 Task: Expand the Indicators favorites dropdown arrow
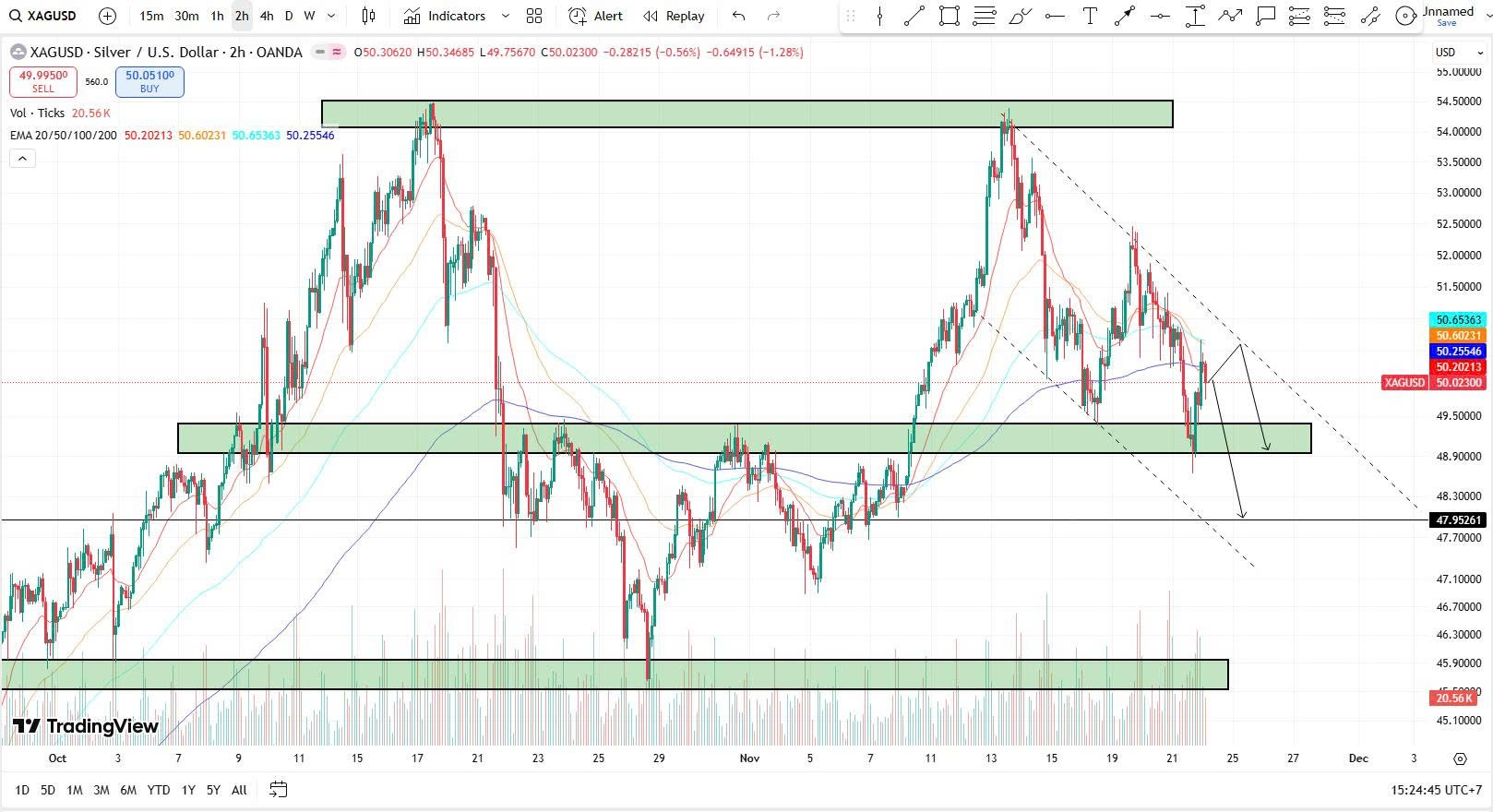(x=505, y=16)
